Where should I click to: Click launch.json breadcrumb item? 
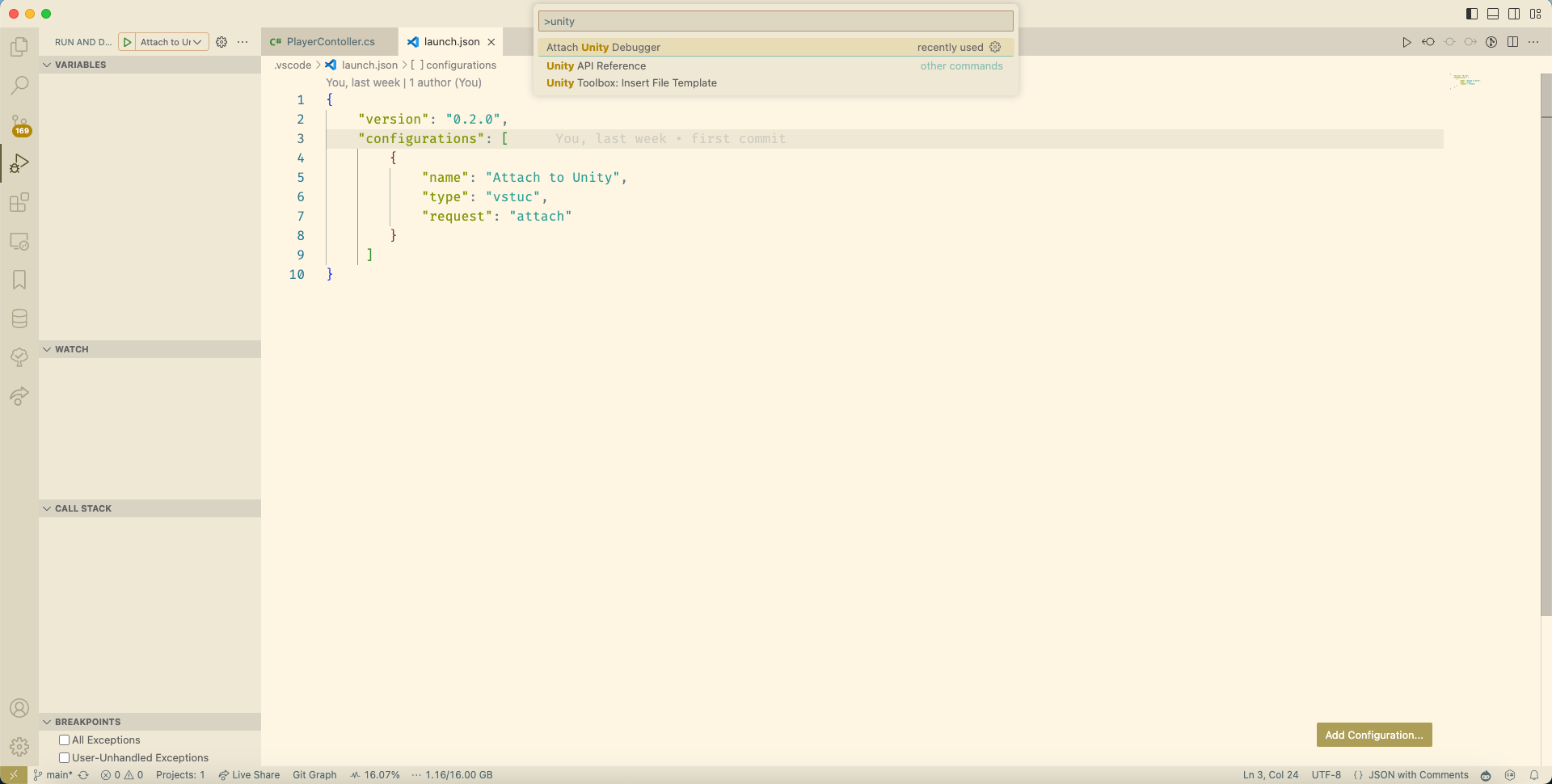tap(362, 65)
